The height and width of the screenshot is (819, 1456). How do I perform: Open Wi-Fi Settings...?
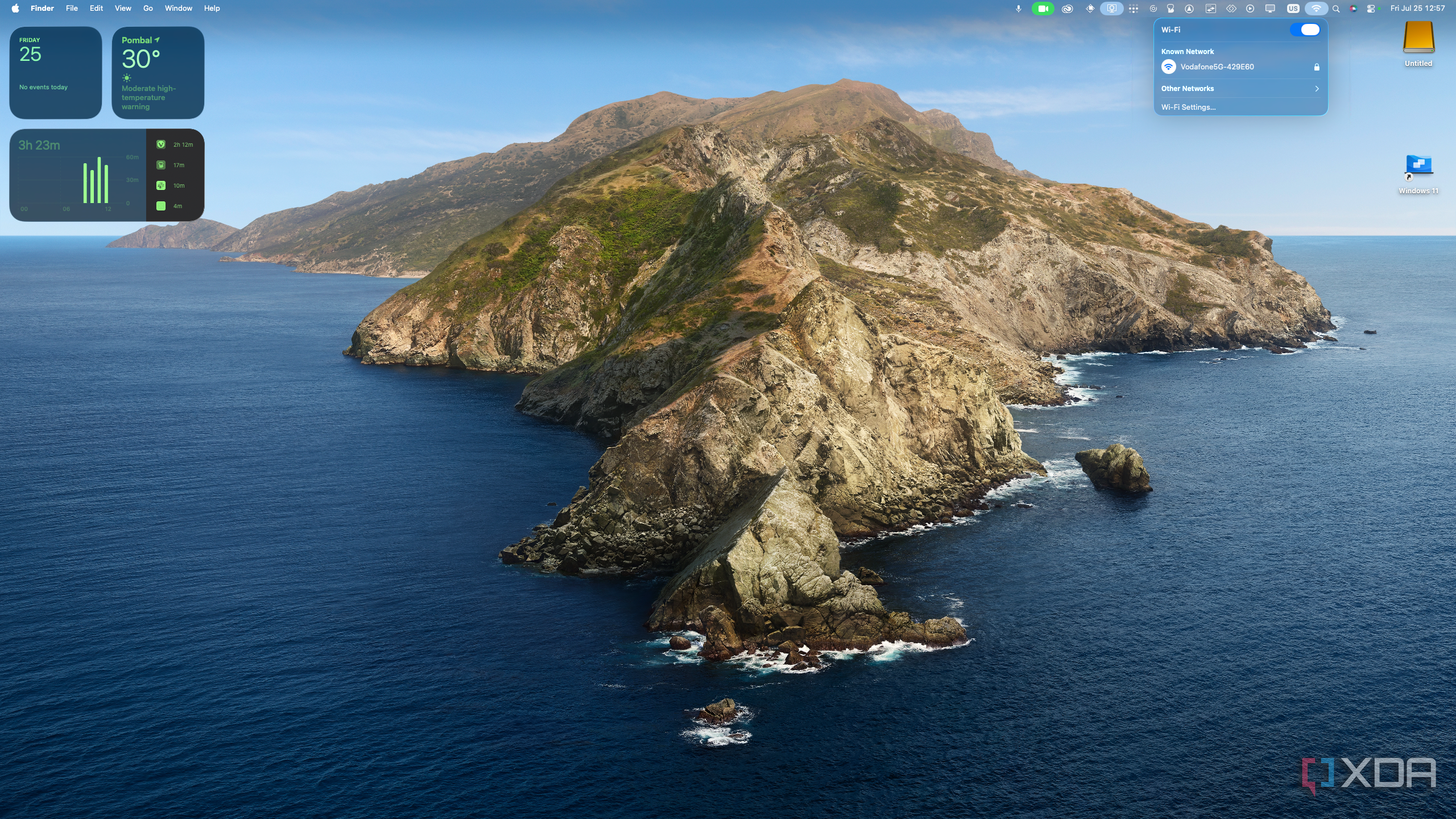click(1188, 107)
